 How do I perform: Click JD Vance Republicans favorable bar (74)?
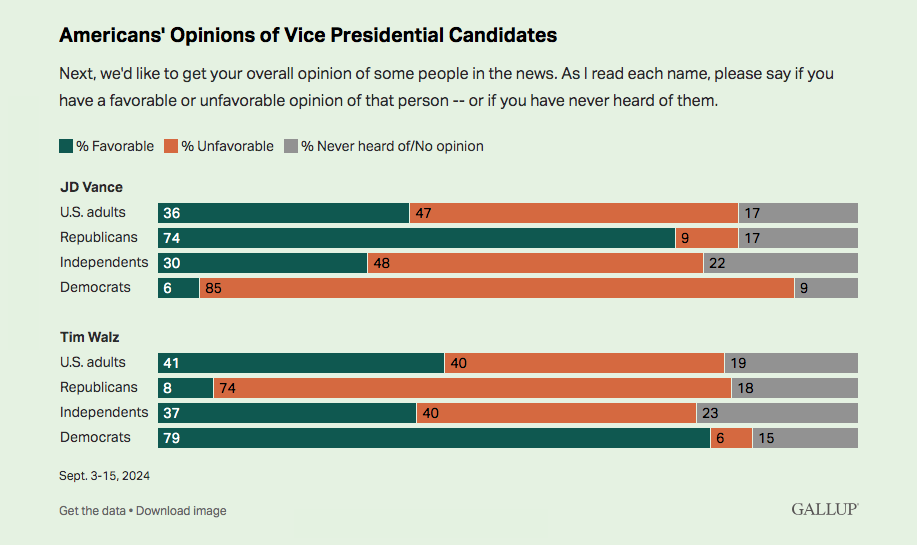pyautogui.click(x=416, y=238)
